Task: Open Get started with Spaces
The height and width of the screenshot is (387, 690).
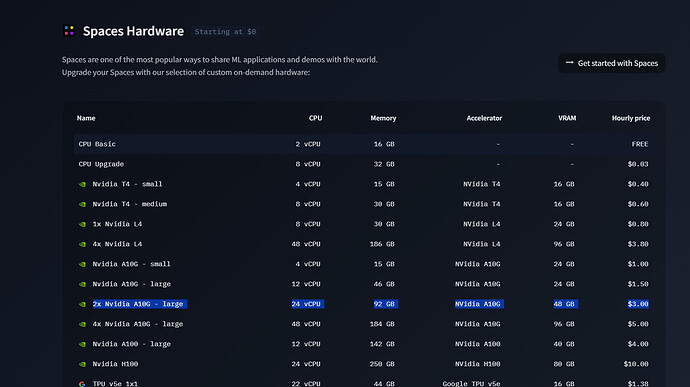Action: [x=612, y=63]
